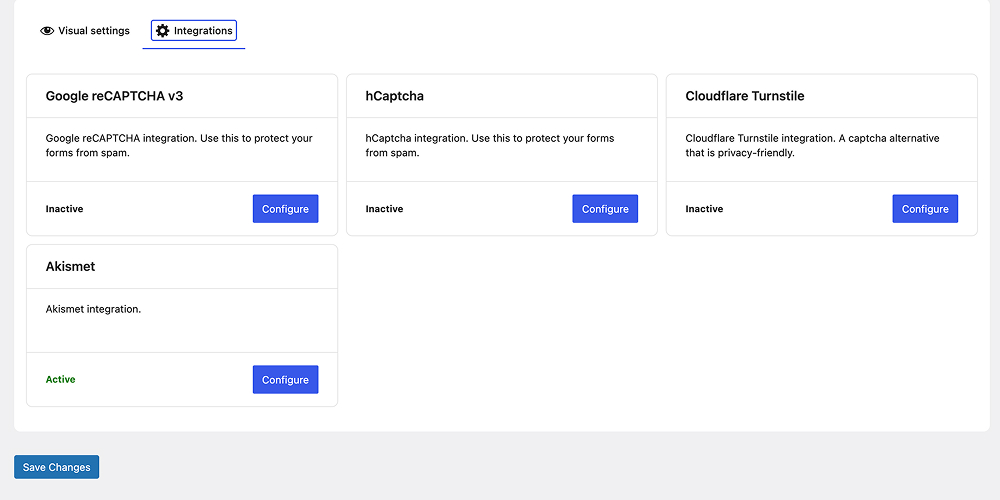Screen dimensions: 1000x500
Task: Click the Save Changes button
Action: [x=57, y=467]
